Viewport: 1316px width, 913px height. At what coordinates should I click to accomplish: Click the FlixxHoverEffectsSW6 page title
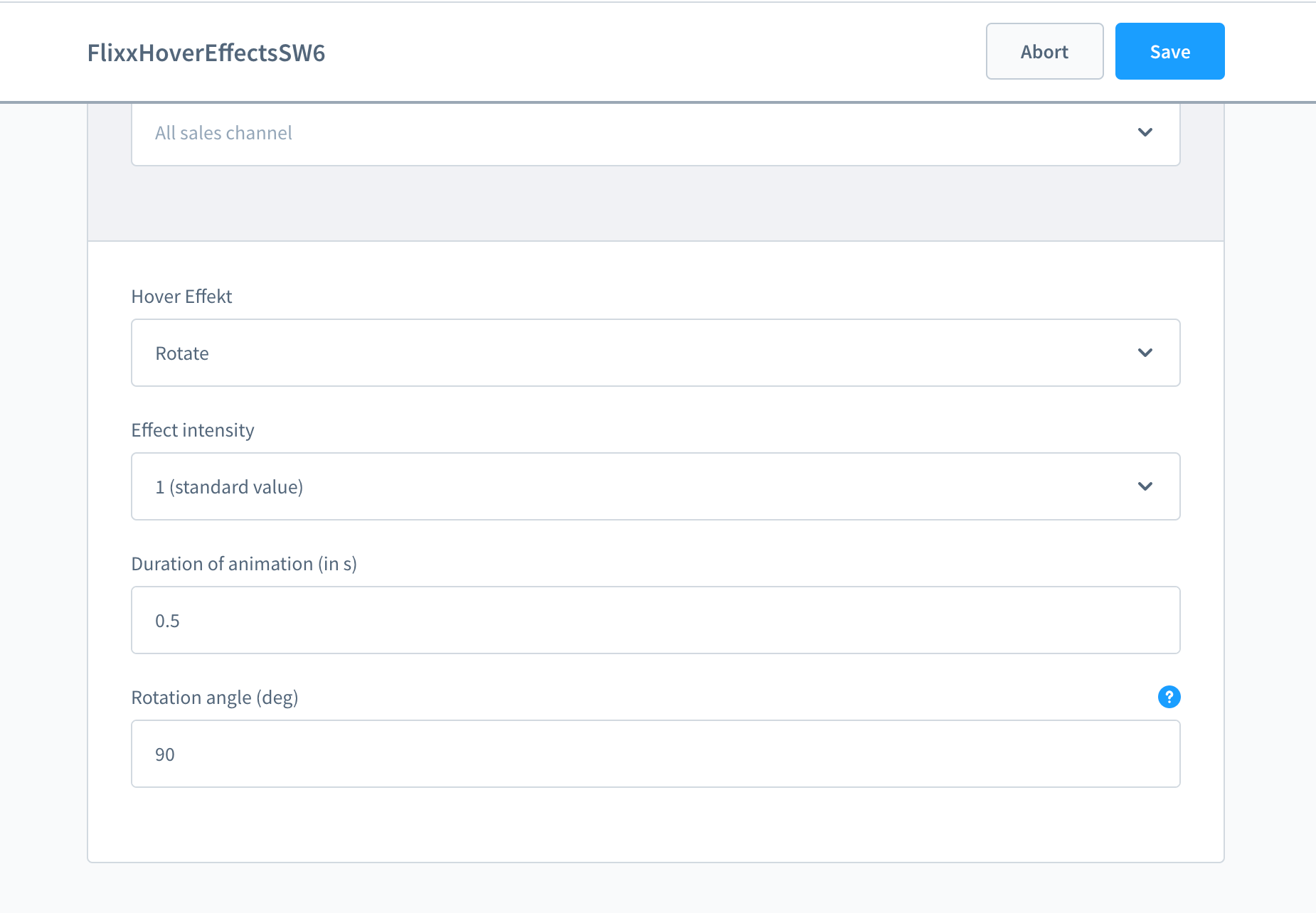coord(206,53)
